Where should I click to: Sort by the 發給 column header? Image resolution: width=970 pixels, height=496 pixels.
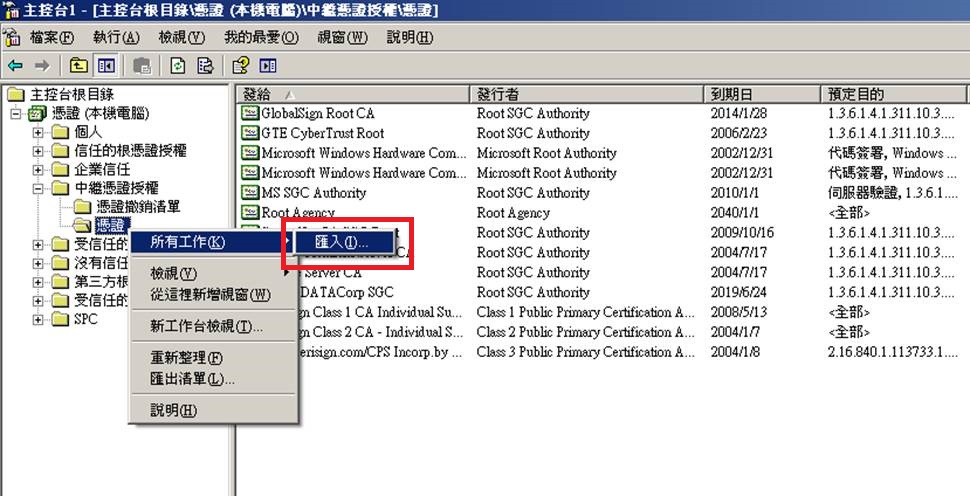[353, 94]
